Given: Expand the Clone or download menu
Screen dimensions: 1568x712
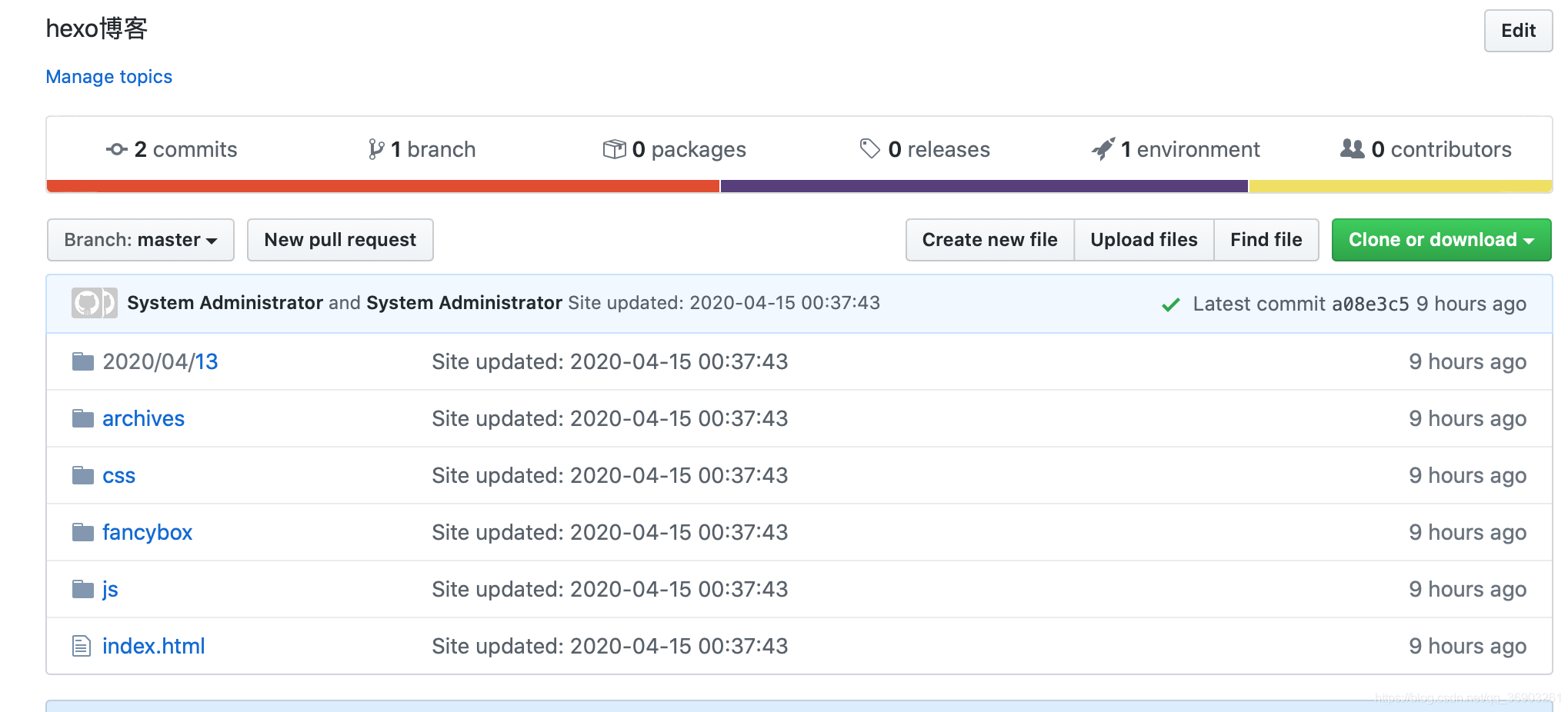Looking at the screenshot, I should [x=1441, y=240].
